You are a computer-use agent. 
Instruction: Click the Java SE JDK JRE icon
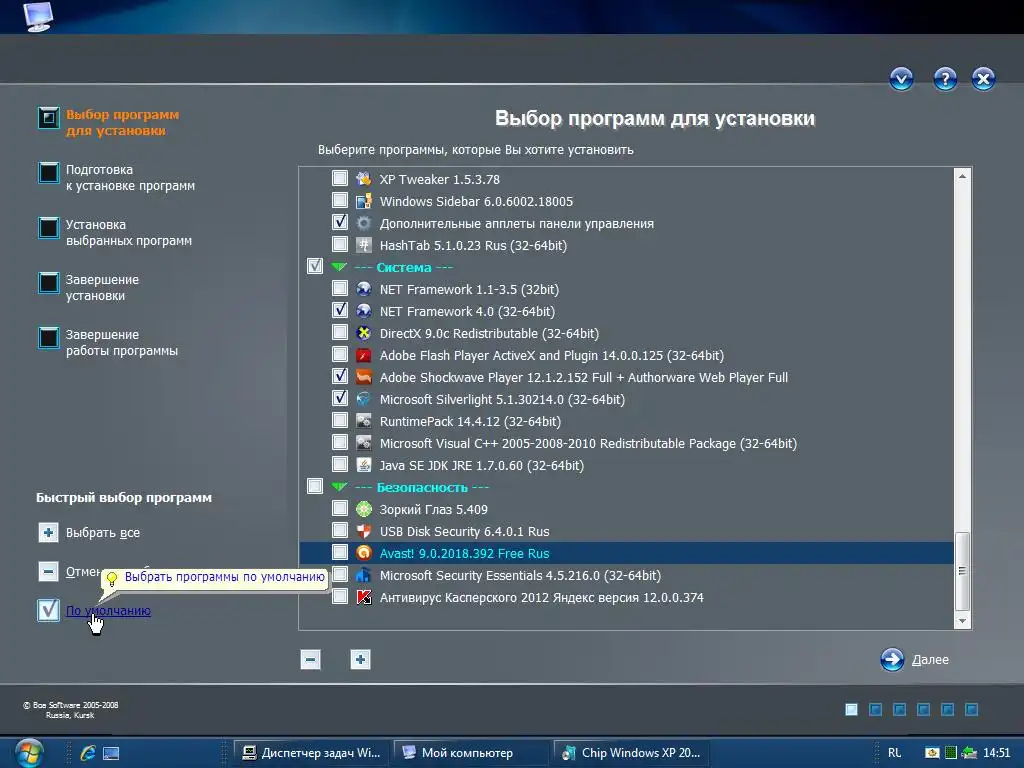point(364,465)
